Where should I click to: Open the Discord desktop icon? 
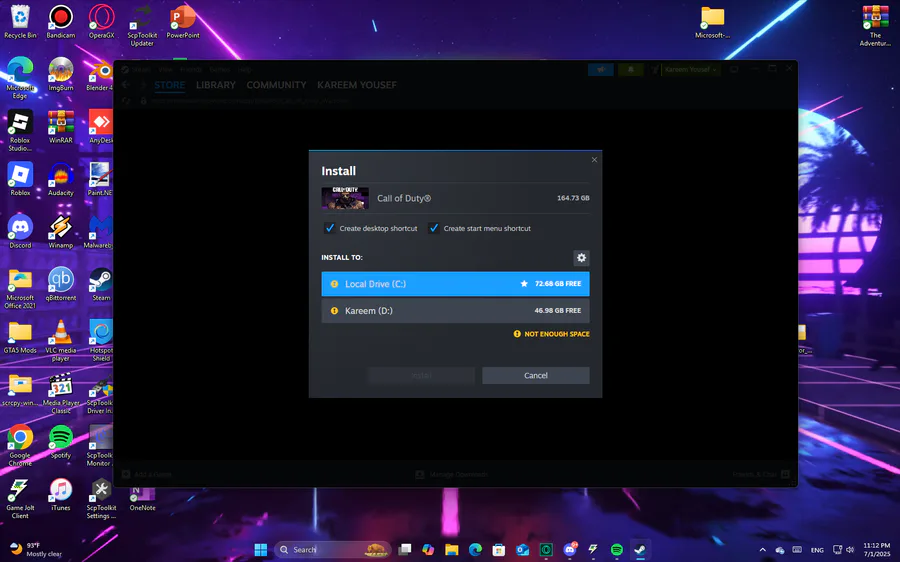20,232
